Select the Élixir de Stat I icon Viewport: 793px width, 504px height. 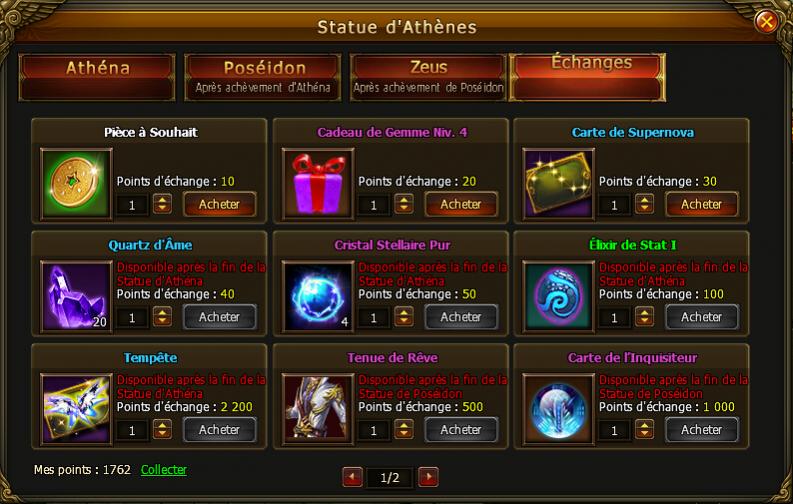coord(559,297)
